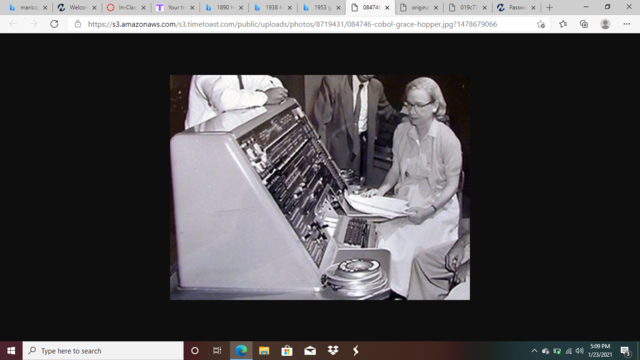The width and height of the screenshot is (640, 360).
Task: Open the clock and calendar
Action: (x=600, y=351)
